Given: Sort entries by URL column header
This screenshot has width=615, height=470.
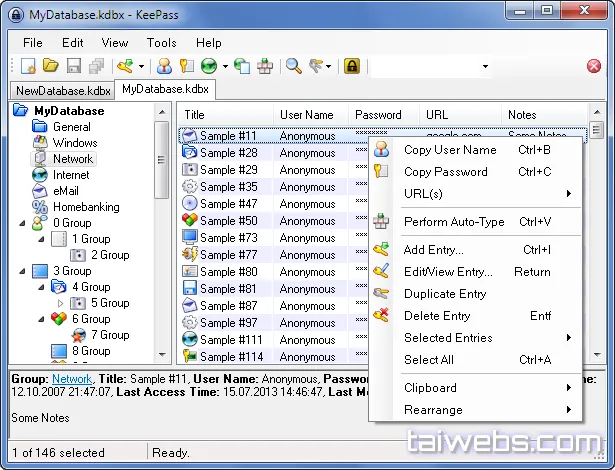Looking at the screenshot, I should 461,115.
